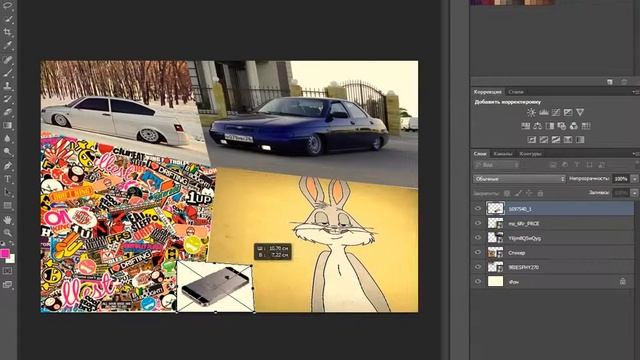
Task: Select the Blur tool
Action: [x=7, y=139]
